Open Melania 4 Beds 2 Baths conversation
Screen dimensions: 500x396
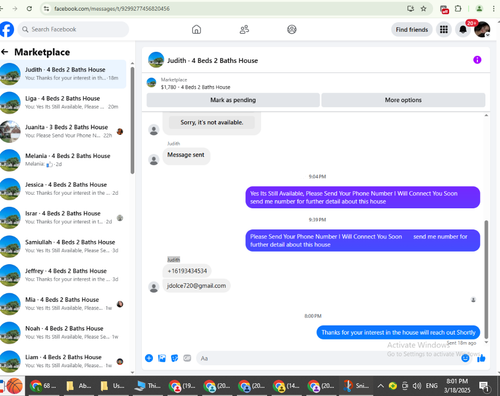(x=63, y=160)
